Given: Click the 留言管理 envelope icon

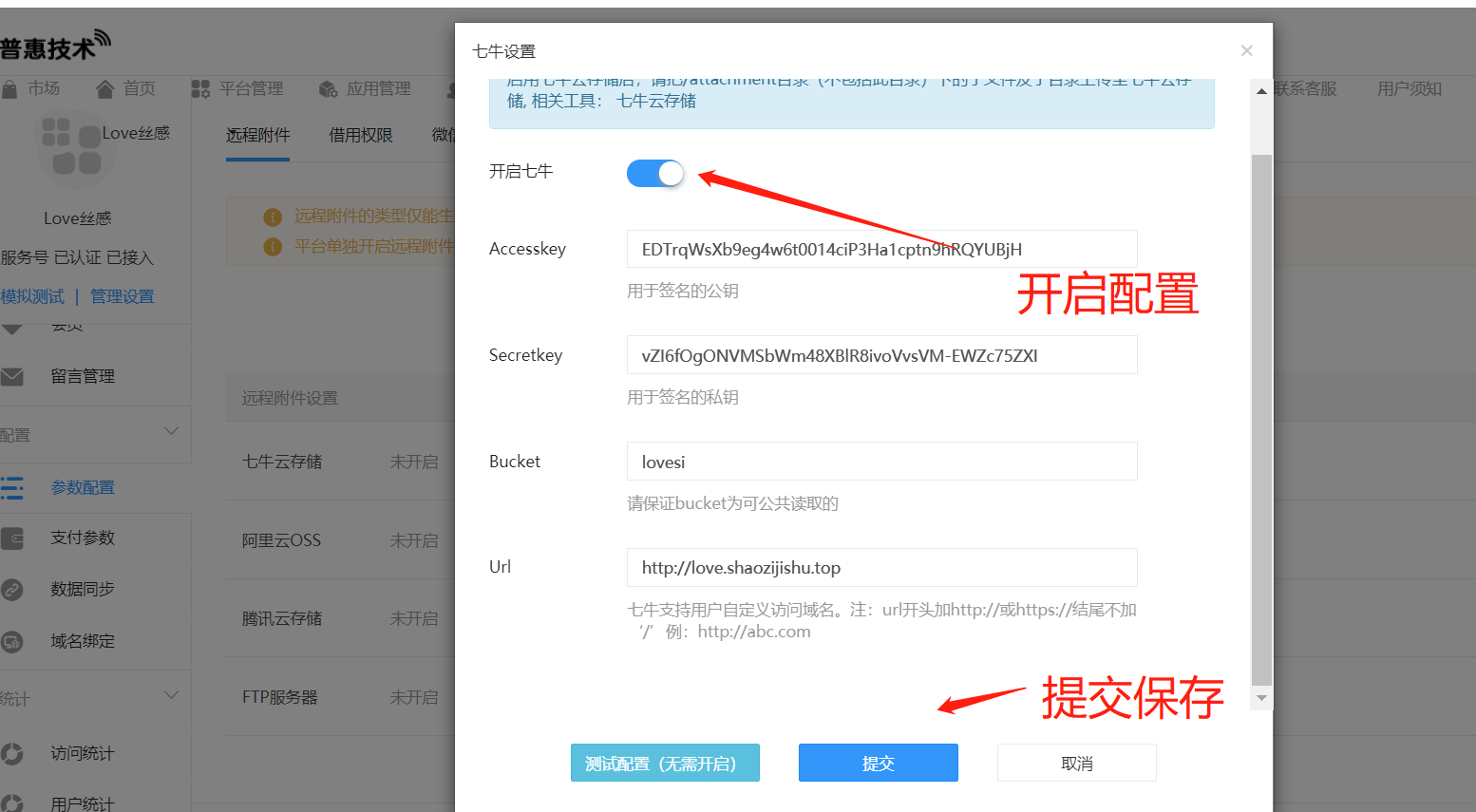Looking at the screenshot, I should 11,377.
